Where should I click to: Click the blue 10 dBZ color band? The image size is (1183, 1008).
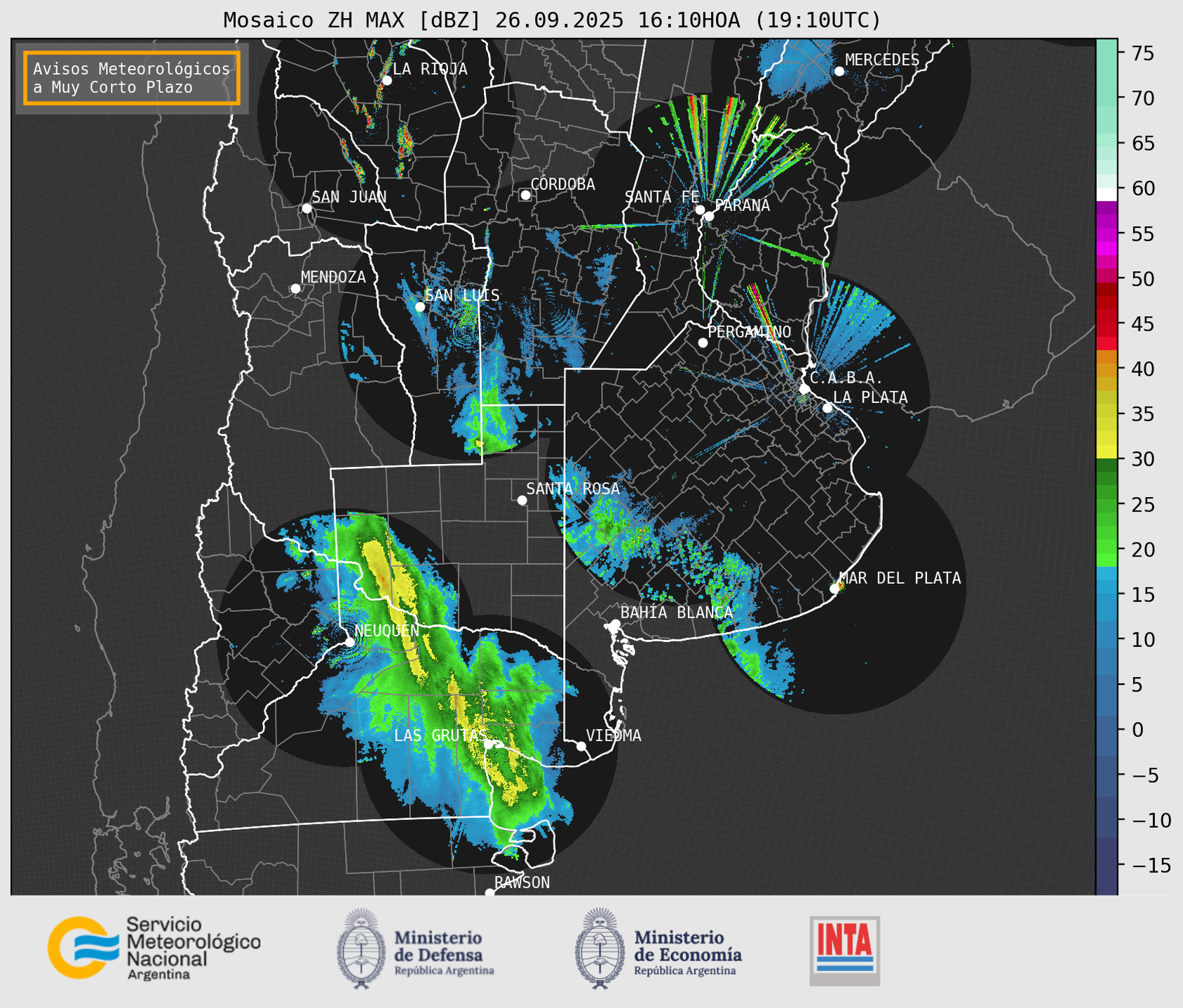tap(1107, 639)
